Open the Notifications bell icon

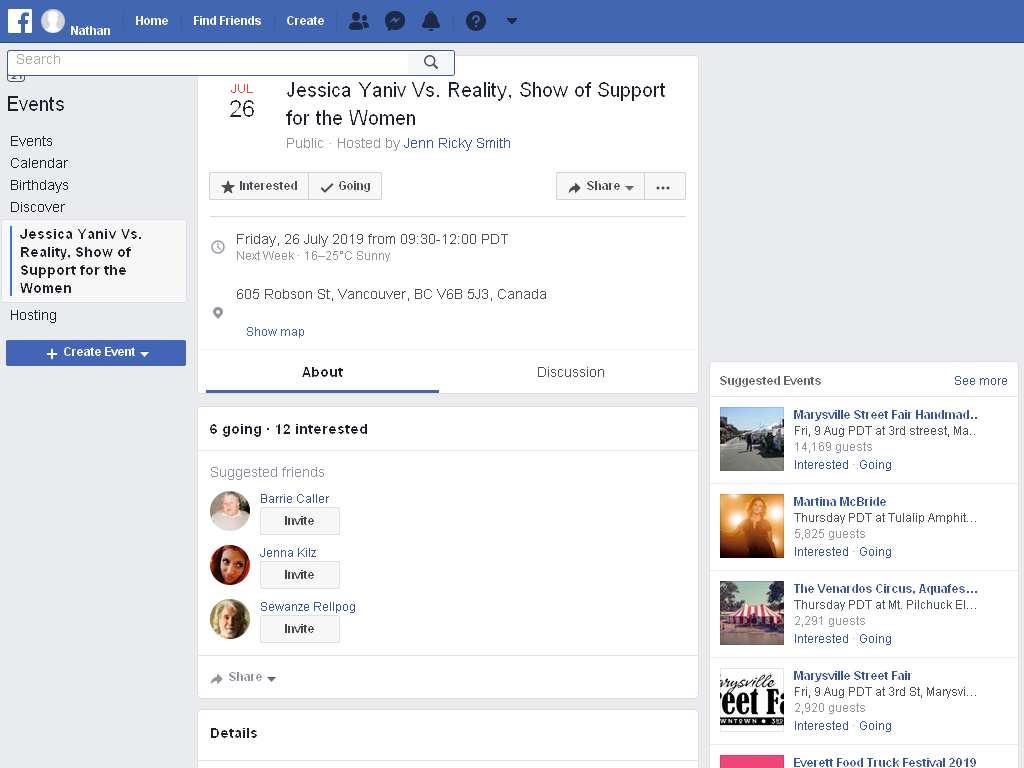431,21
